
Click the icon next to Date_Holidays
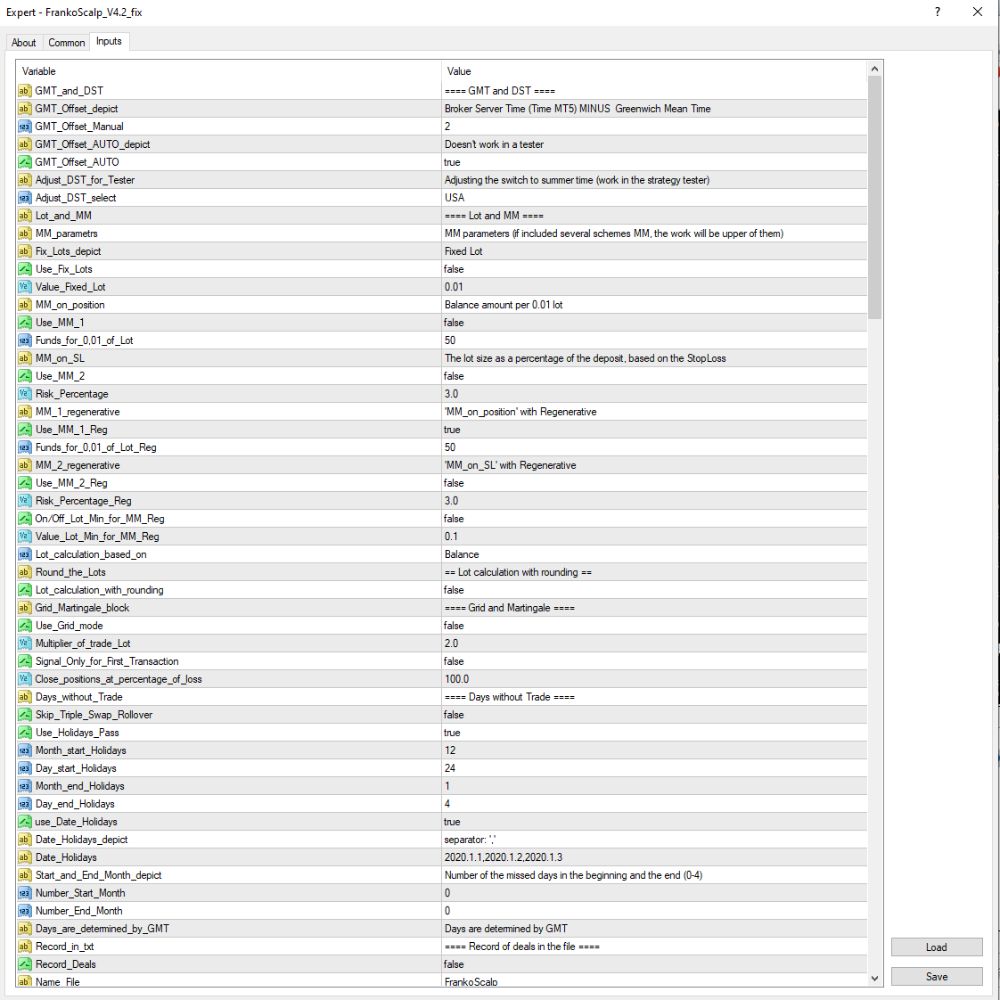pos(25,858)
